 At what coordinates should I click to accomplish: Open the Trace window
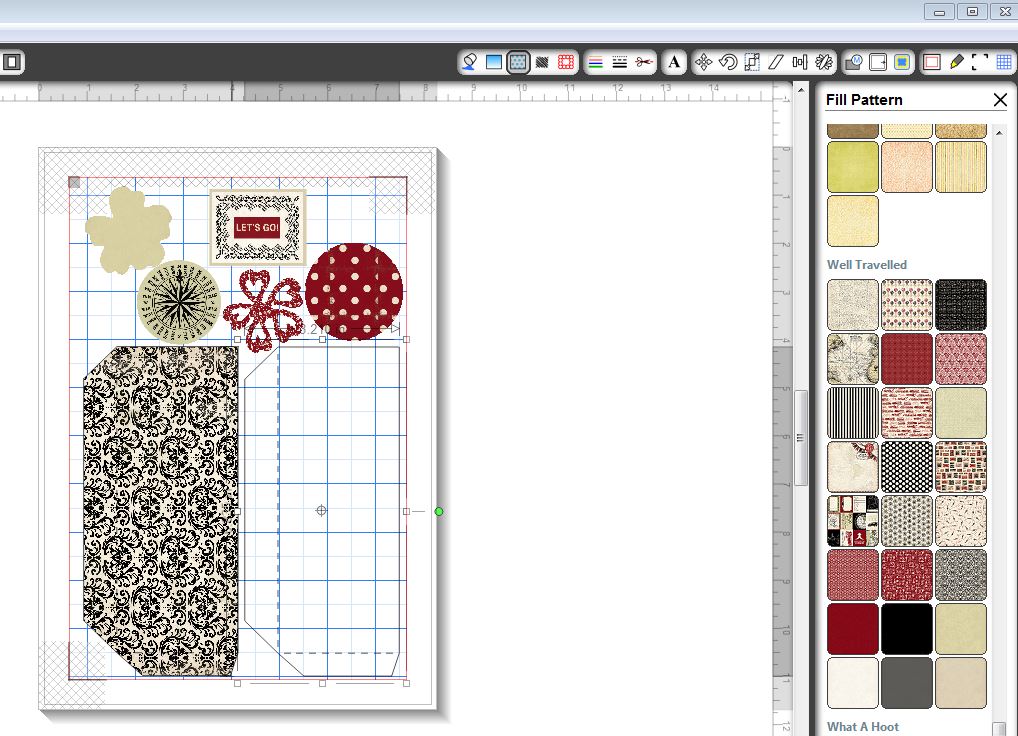pyautogui.click(x=902, y=62)
